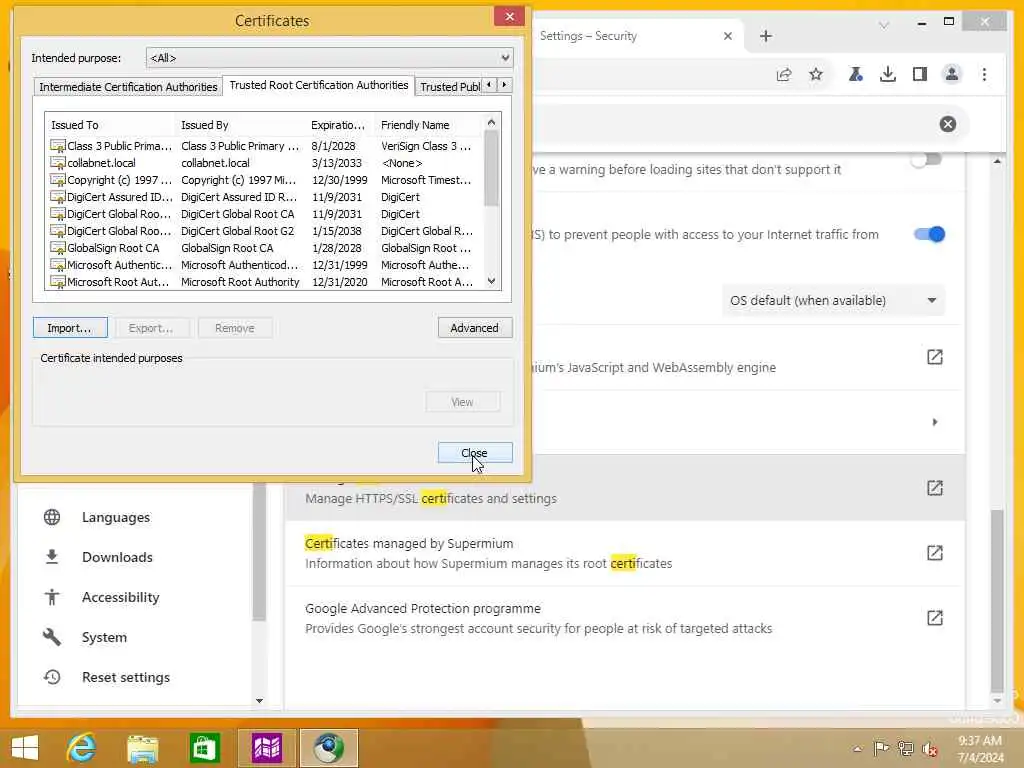Bookmark this page with the star icon
The height and width of the screenshot is (768, 1024).
816,74
